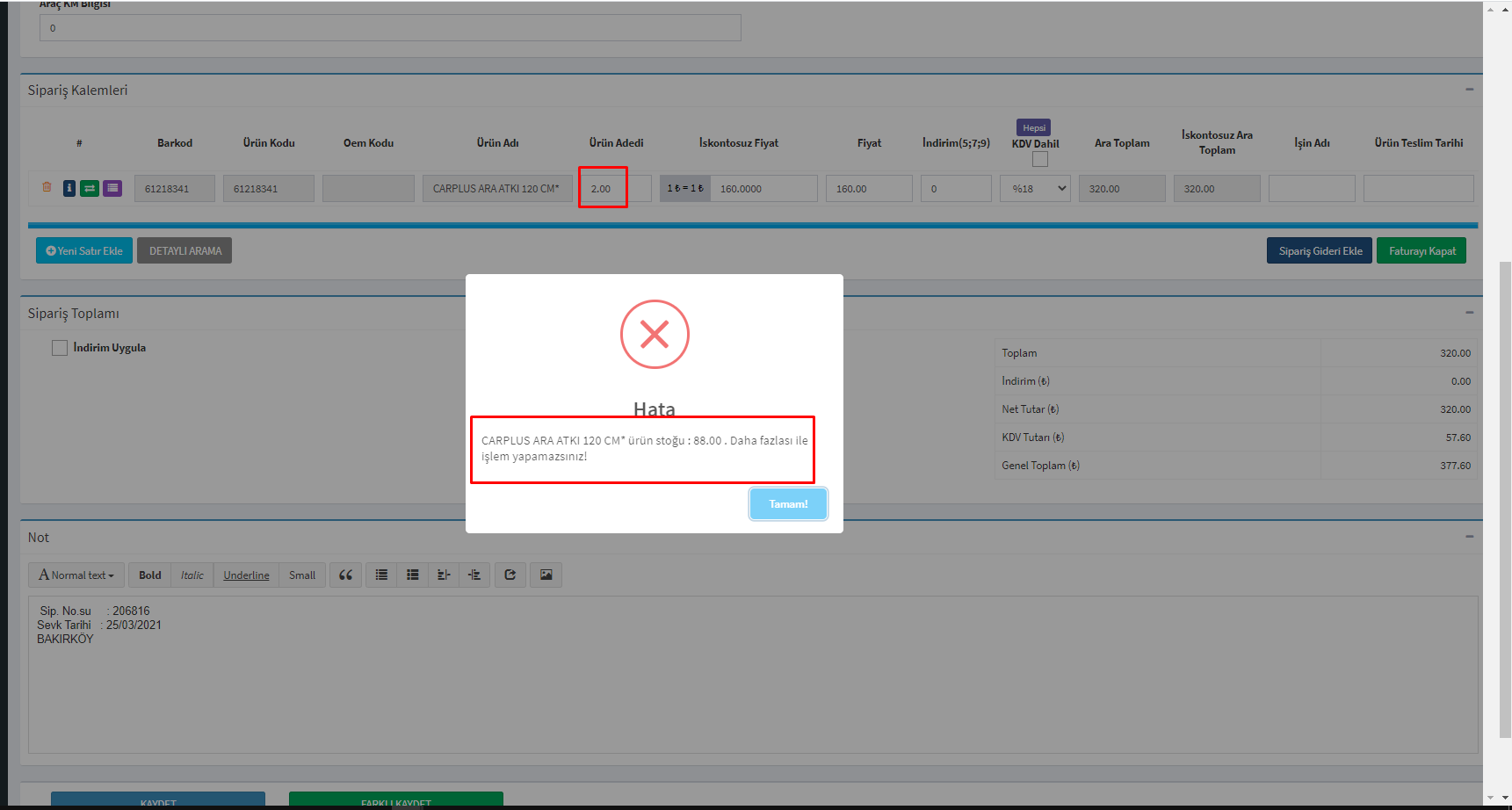The width and height of the screenshot is (1512, 810).
Task: Click the green swap arrows icon
Action: point(90,188)
